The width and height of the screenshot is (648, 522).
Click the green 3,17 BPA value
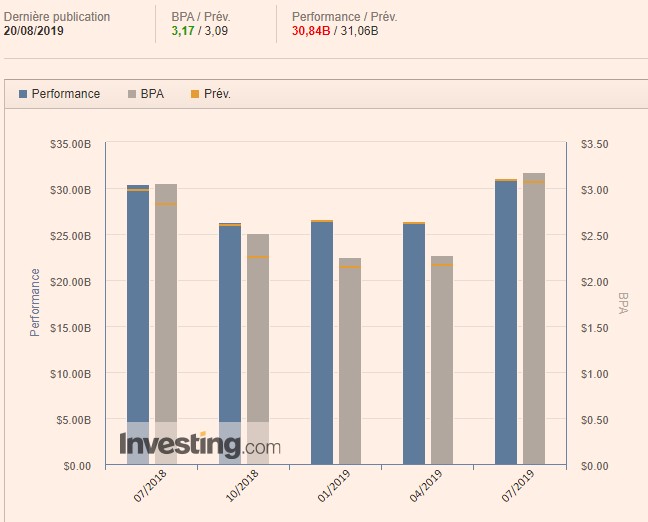183,31
